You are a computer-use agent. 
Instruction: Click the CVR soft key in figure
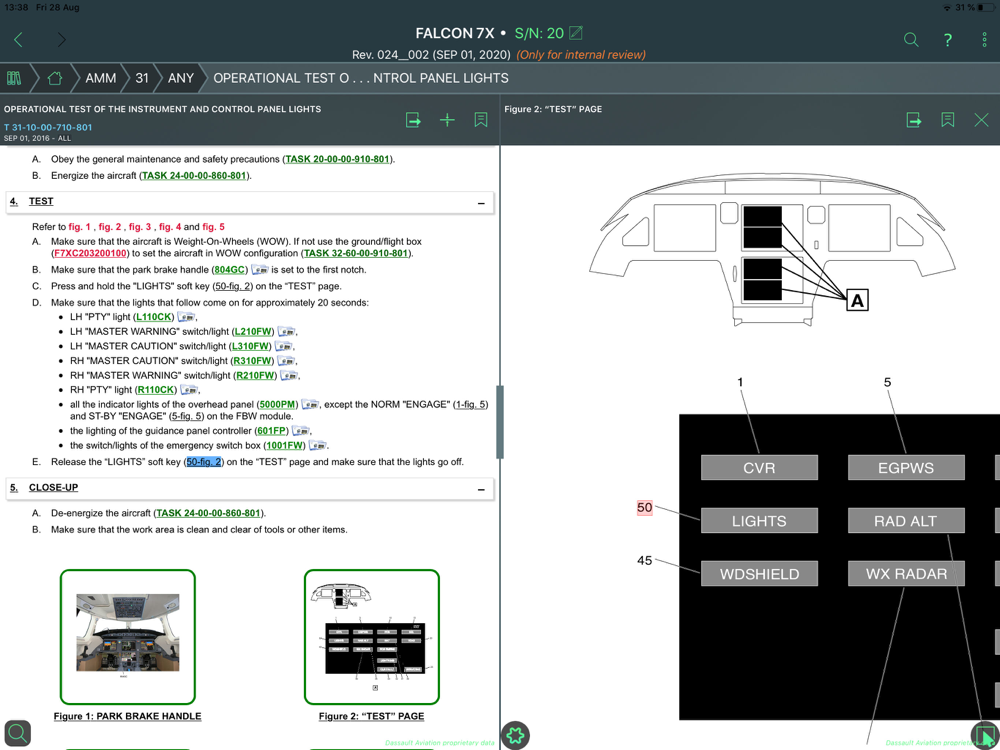point(759,467)
